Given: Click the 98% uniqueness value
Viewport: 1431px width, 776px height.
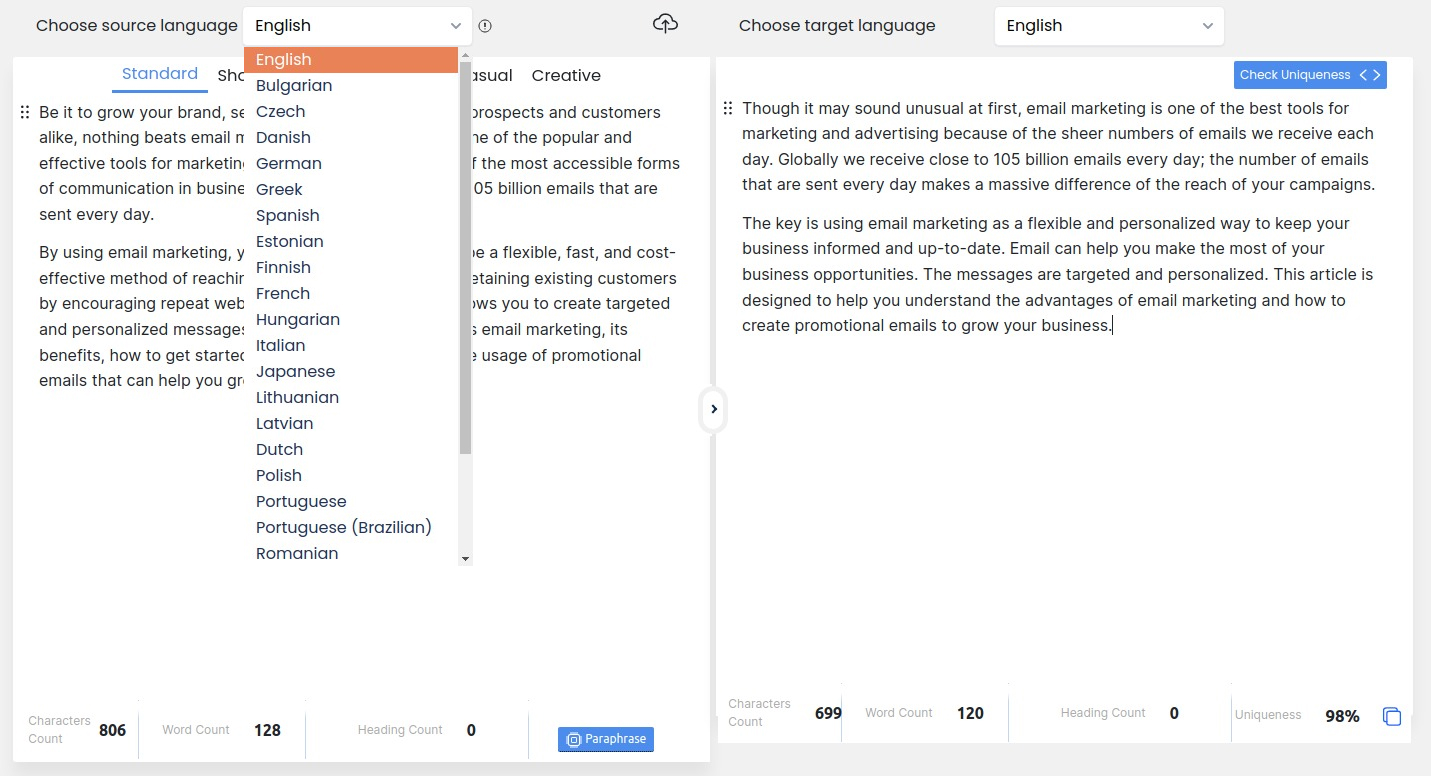Looking at the screenshot, I should pos(1342,716).
